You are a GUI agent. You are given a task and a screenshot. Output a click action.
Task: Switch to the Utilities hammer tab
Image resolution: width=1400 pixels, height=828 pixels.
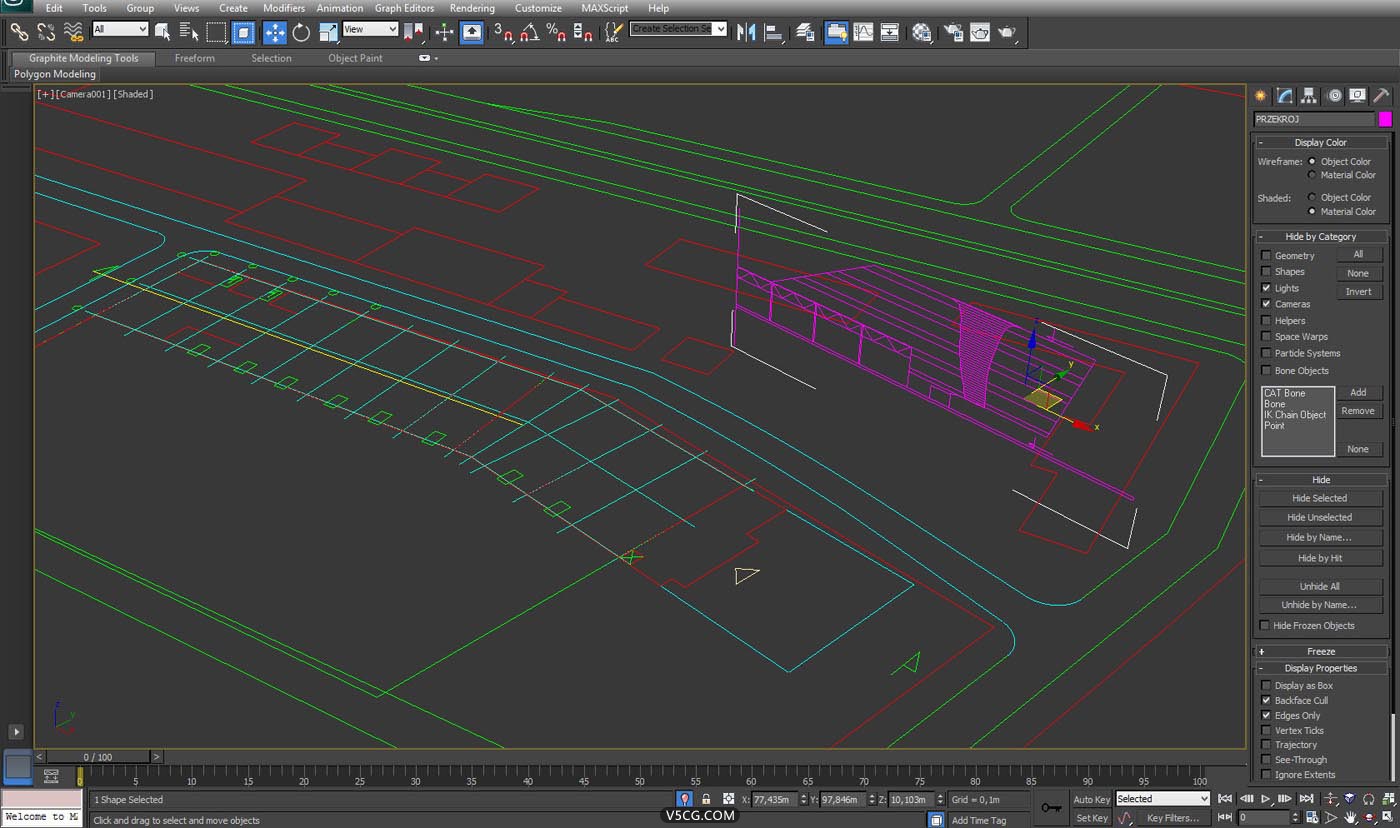pos(1381,96)
